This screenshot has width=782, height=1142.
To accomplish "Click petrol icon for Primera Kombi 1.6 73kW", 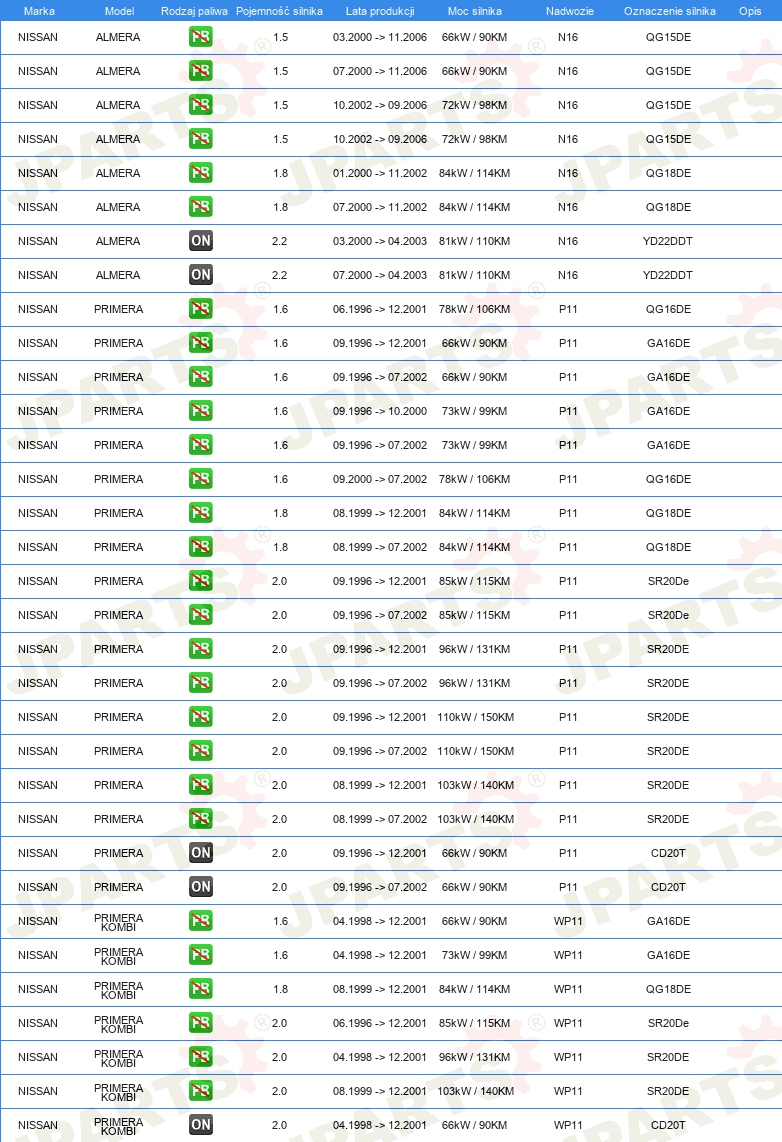I will [200, 954].
